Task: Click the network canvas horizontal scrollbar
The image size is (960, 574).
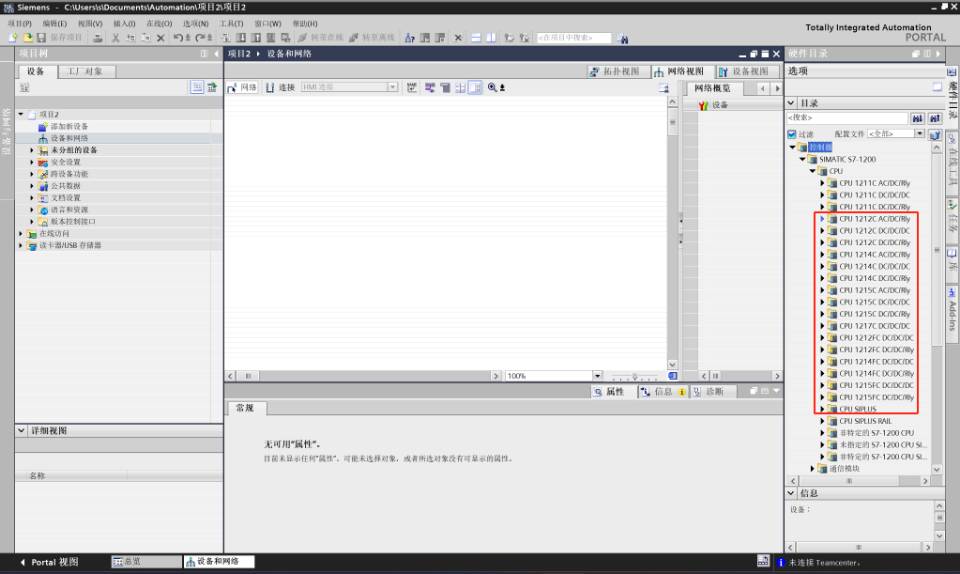Action: 364,376
